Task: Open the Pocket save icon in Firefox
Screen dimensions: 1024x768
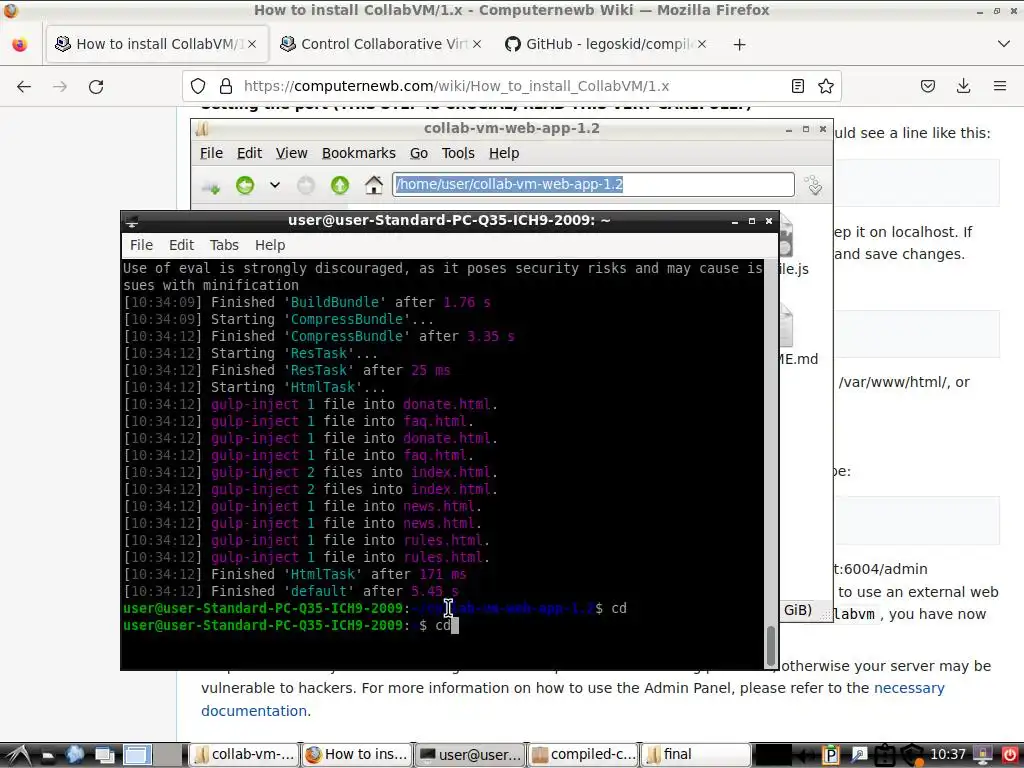Action: point(928,86)
